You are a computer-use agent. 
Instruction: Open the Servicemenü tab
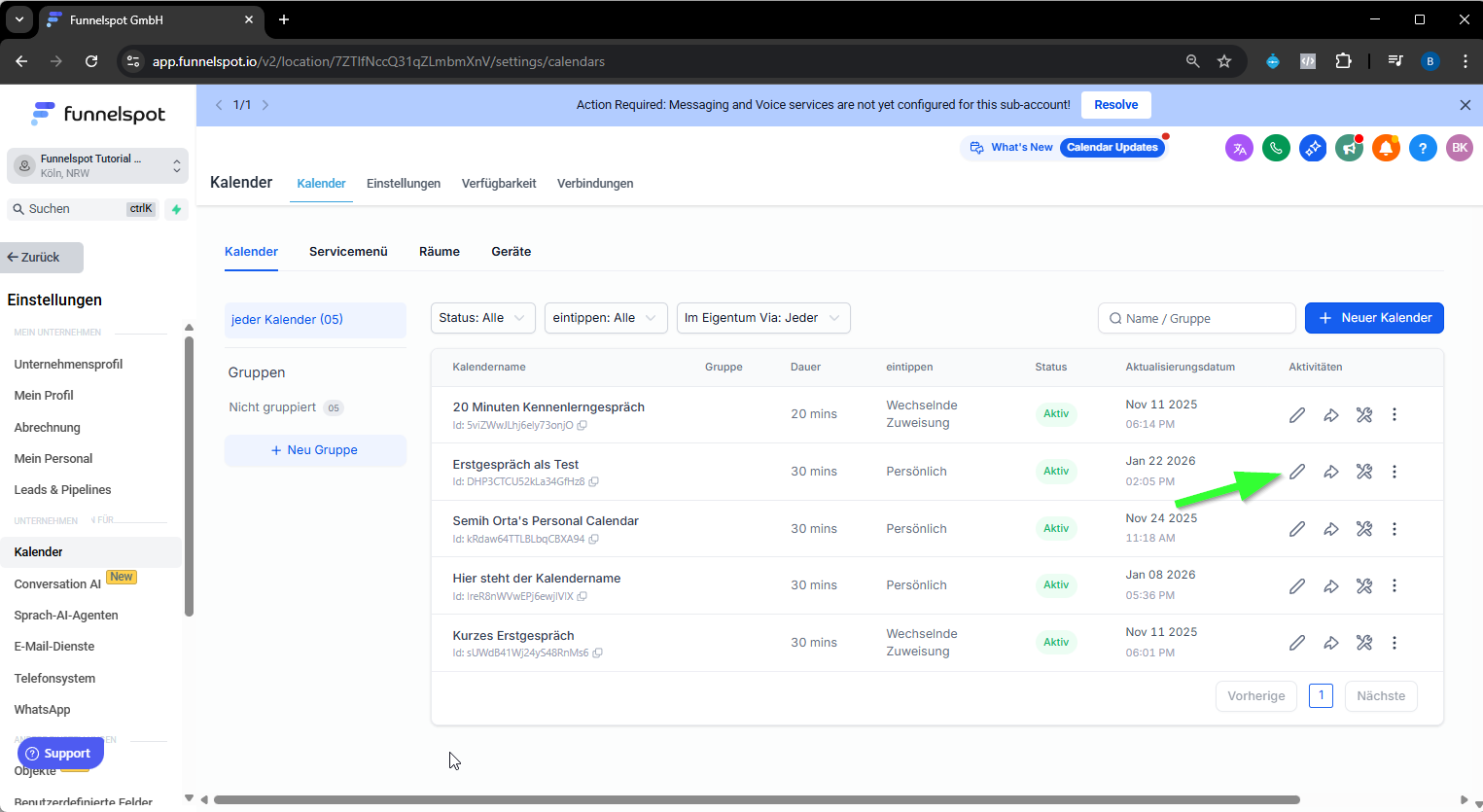point(348,252)
